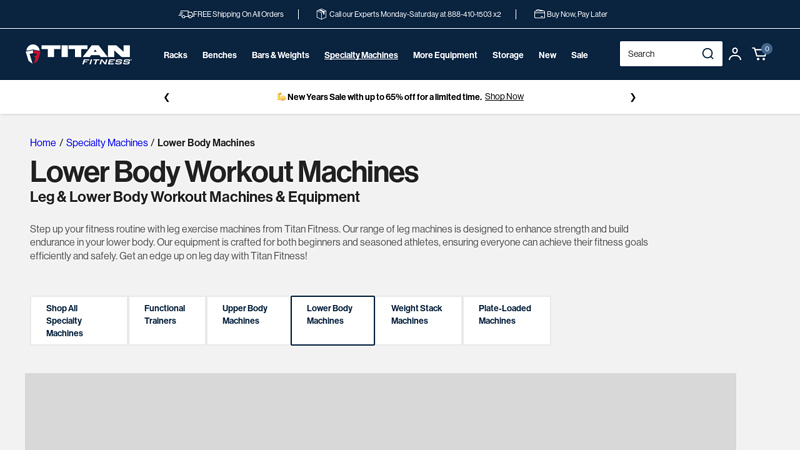This screenshot has width=800, height=450.
Task: Click the gray banner image placeholder
Action: [380, 411]
